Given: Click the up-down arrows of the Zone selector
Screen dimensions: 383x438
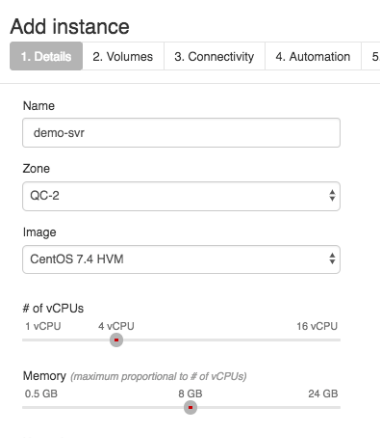Looking at the screenshot, I should point(332,196).
